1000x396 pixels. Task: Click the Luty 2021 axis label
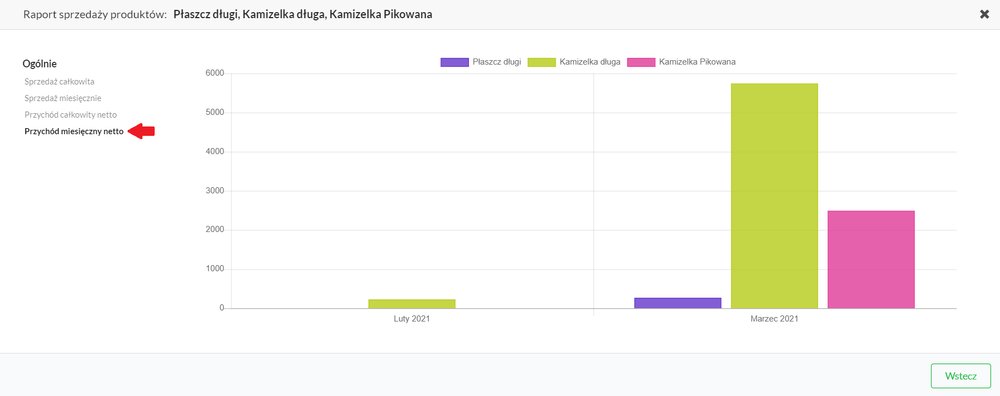(x=411, y=318)
